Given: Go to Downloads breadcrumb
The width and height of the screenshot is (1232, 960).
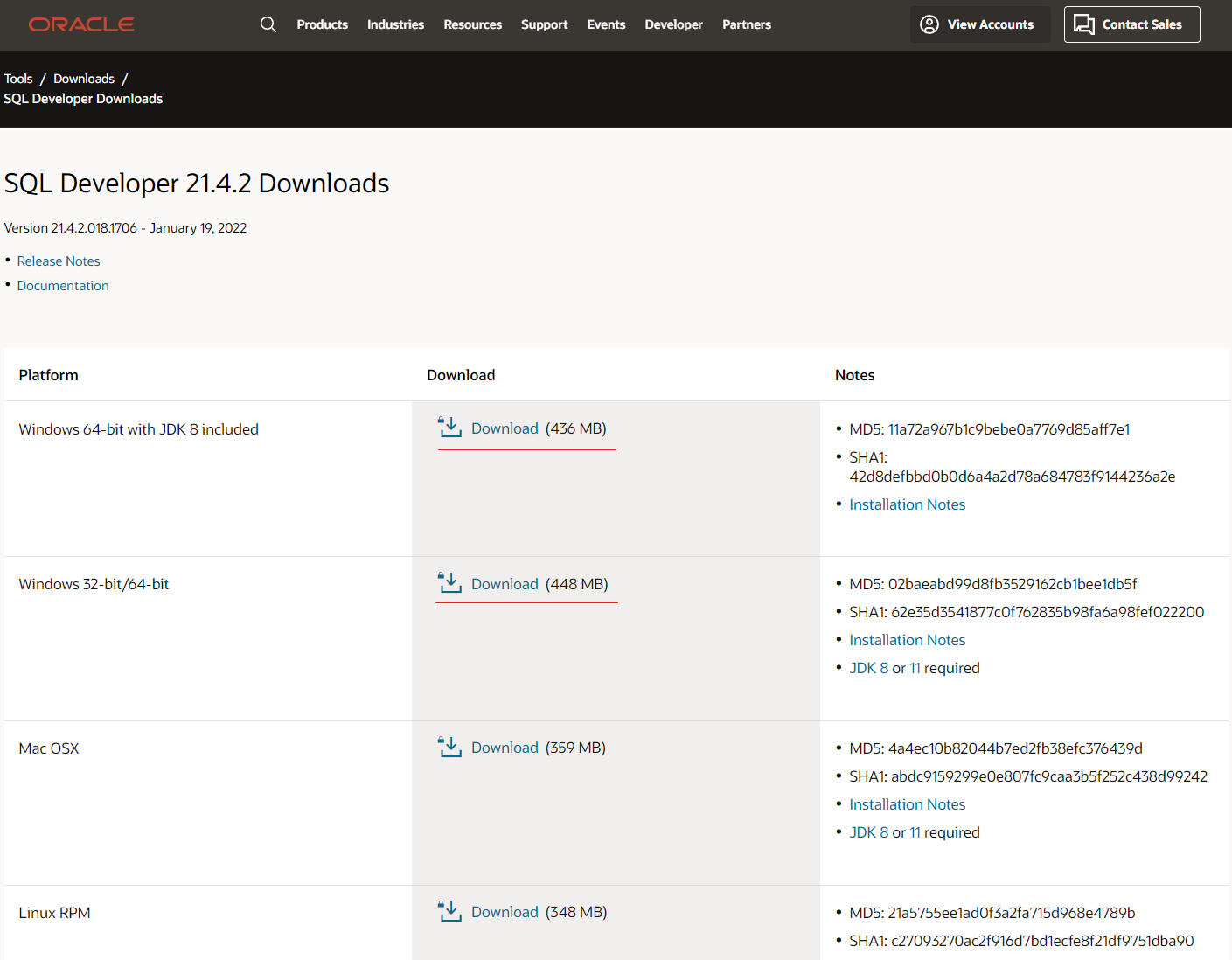Looking at the screenshot, I should pyautogui.click(x=84, y=79).
